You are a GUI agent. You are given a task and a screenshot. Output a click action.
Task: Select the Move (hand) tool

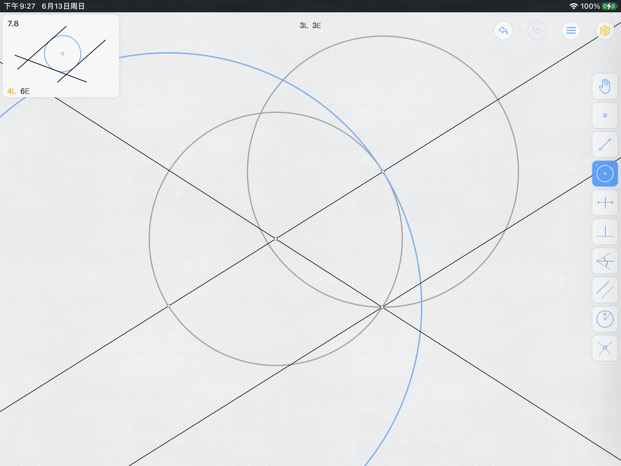click(605, 86)
